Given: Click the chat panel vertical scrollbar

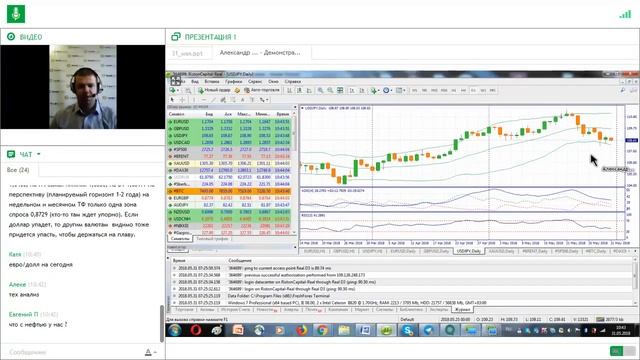Looking at the screenshot, I should point(162,324).
